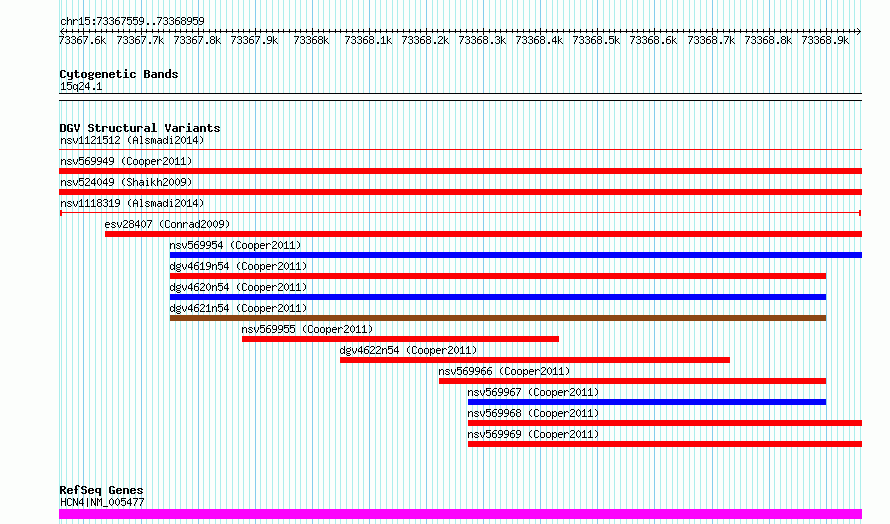890x524 pixels.
Task: Click the Cytogenetic Bands track title
Action: (119, 74)
